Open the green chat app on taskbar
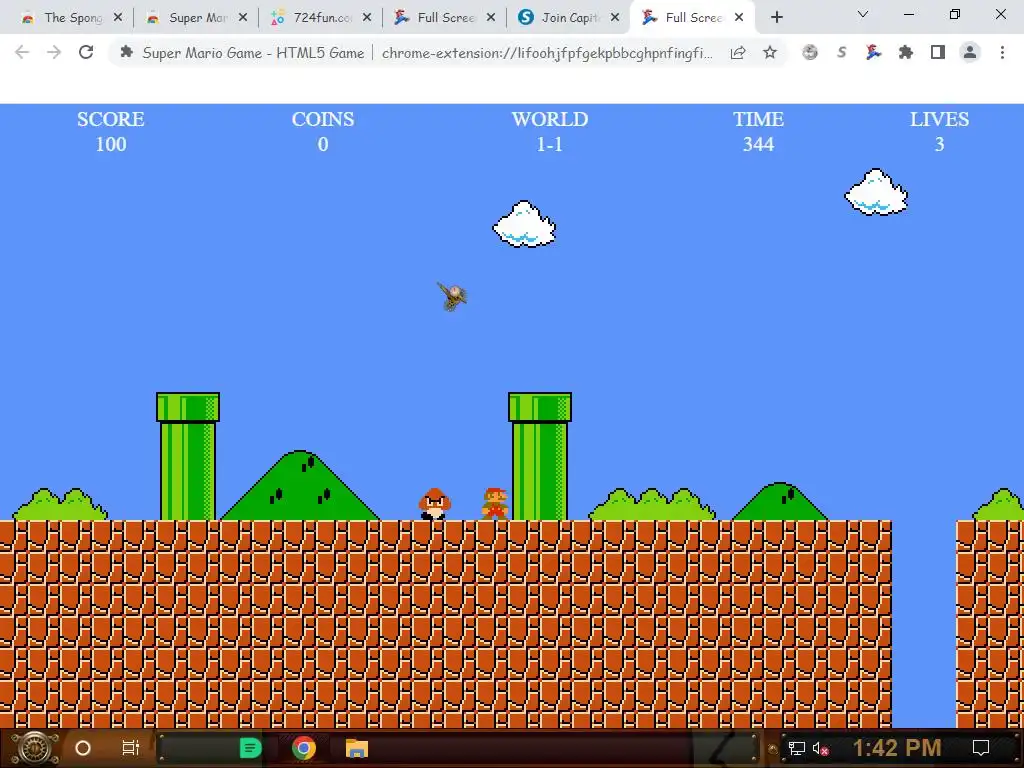 pos(250,748)
